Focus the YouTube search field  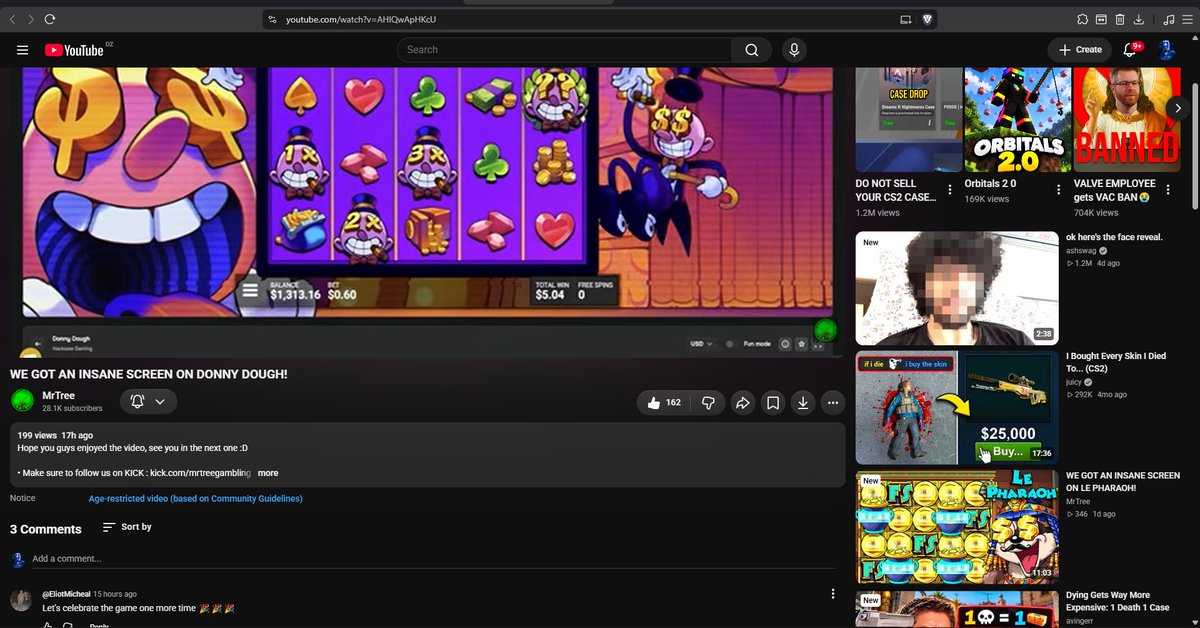(x=564, y=50)
